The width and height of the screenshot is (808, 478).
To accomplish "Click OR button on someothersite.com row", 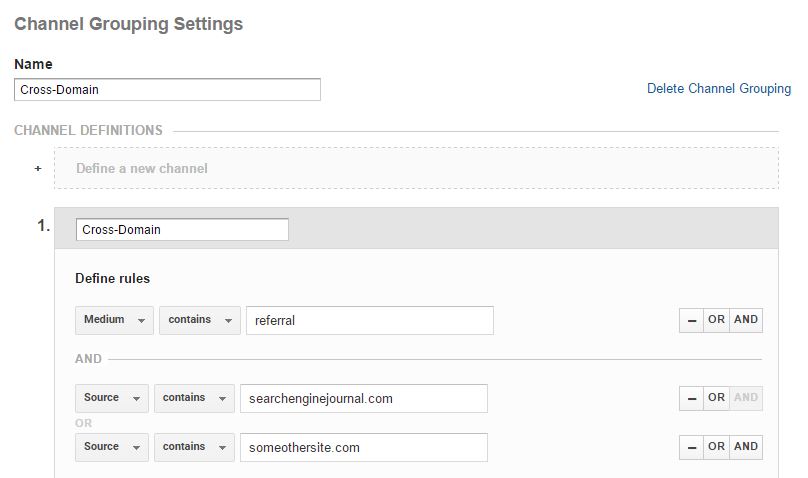I will pos(716,447).
